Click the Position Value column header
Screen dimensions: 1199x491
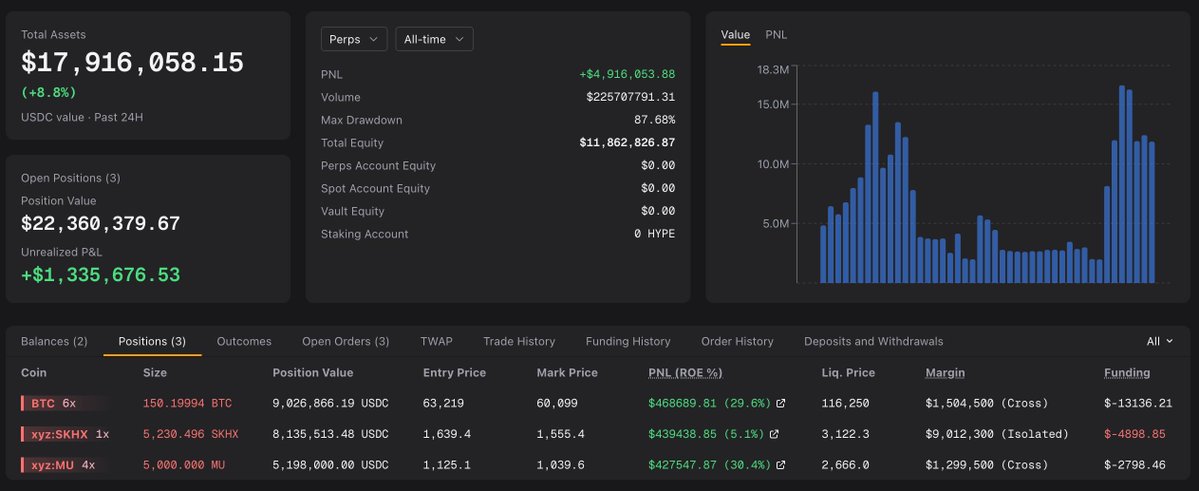click(x=313, y=372)
